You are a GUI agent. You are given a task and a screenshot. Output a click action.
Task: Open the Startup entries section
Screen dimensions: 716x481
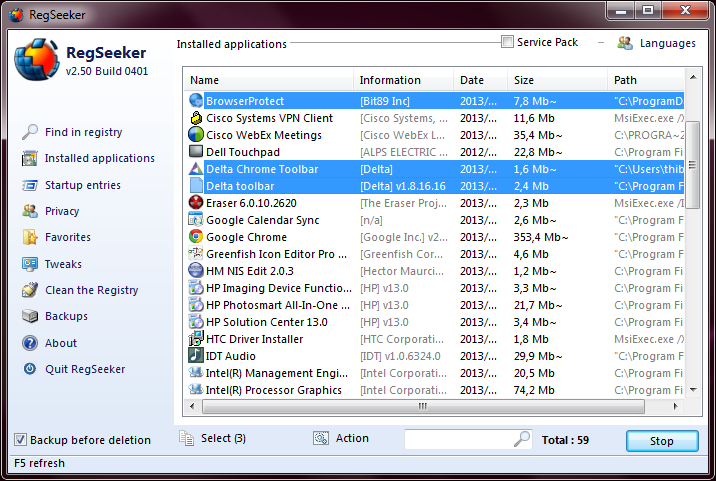[x=83, y=185]
